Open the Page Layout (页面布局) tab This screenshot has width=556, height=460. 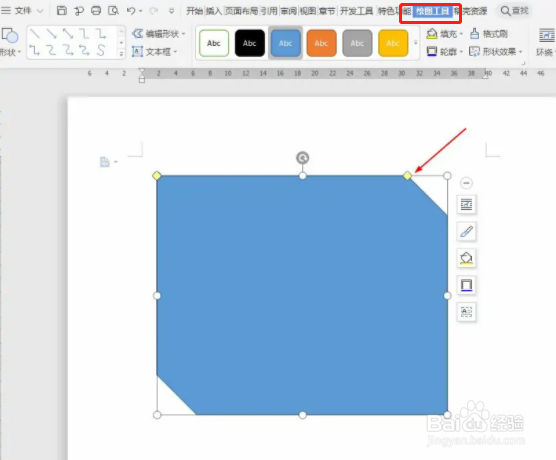click(x=241, y=11)
